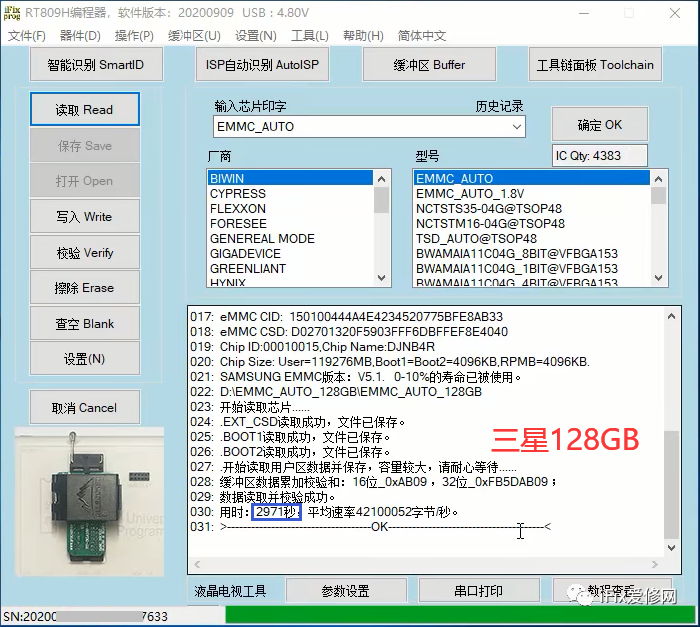
Task: Open the 帮助(H) menu
Action: pos(363,35)
